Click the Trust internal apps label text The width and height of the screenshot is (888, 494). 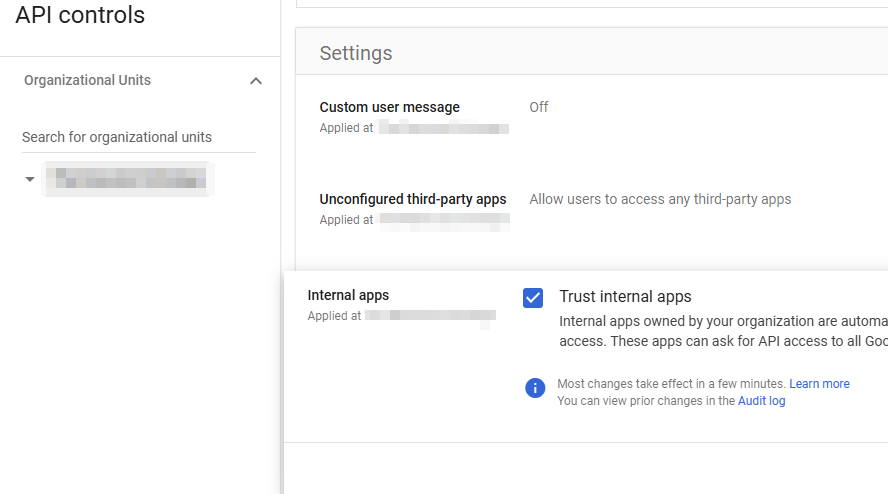coord(625,297)
